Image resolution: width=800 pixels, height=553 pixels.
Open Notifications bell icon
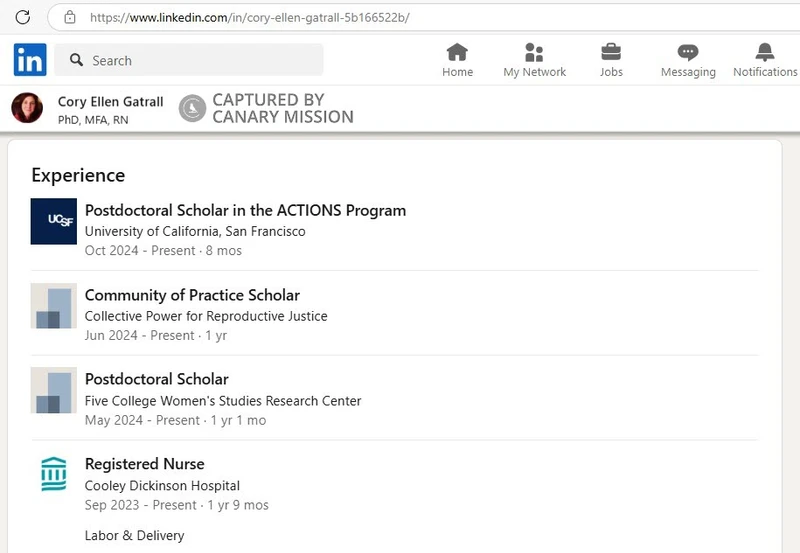tap(765, 52)
